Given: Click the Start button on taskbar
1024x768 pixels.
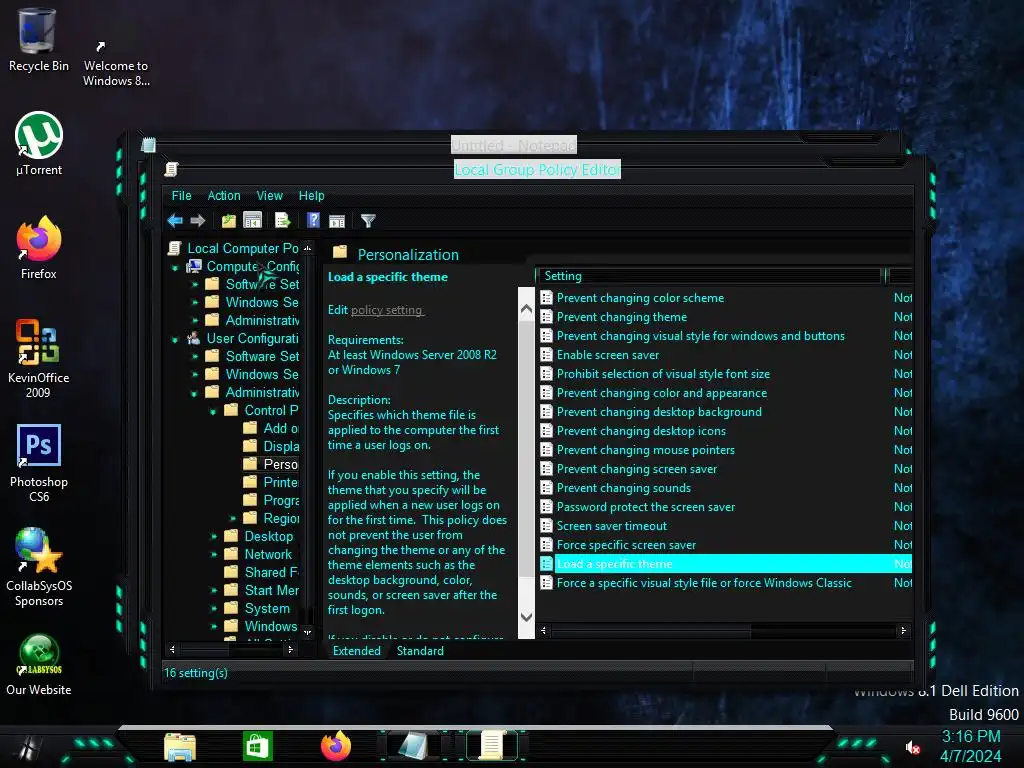Looking at the screenshot, I should 27,748.
